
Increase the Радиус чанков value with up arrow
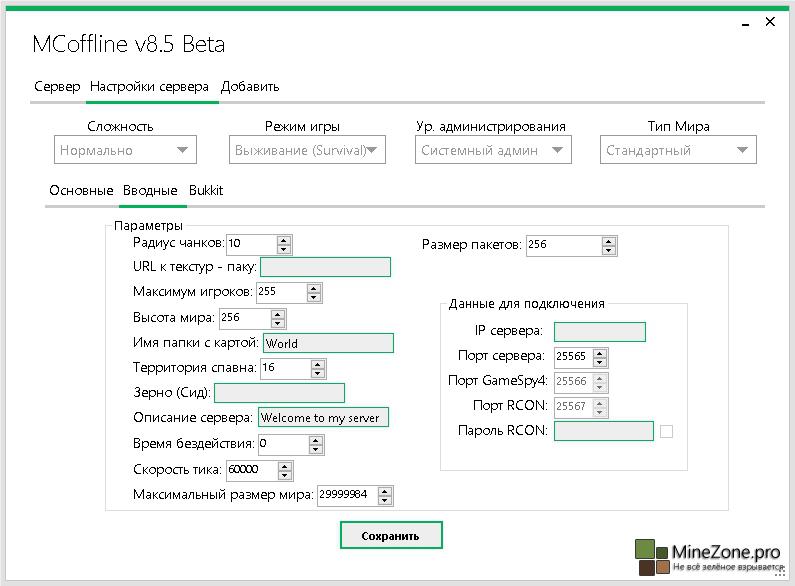[x=284, y=240]
